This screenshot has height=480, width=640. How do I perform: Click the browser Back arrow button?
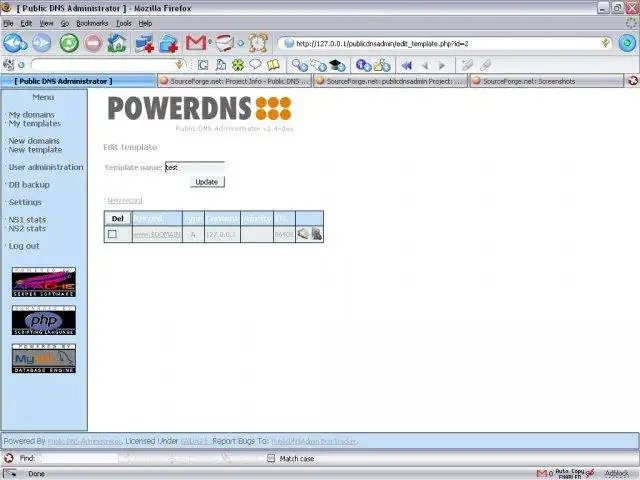[x=15, y=43]
